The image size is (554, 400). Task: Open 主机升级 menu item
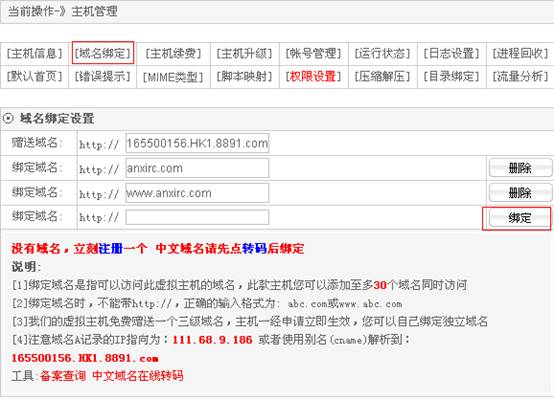tap(244, 53)
